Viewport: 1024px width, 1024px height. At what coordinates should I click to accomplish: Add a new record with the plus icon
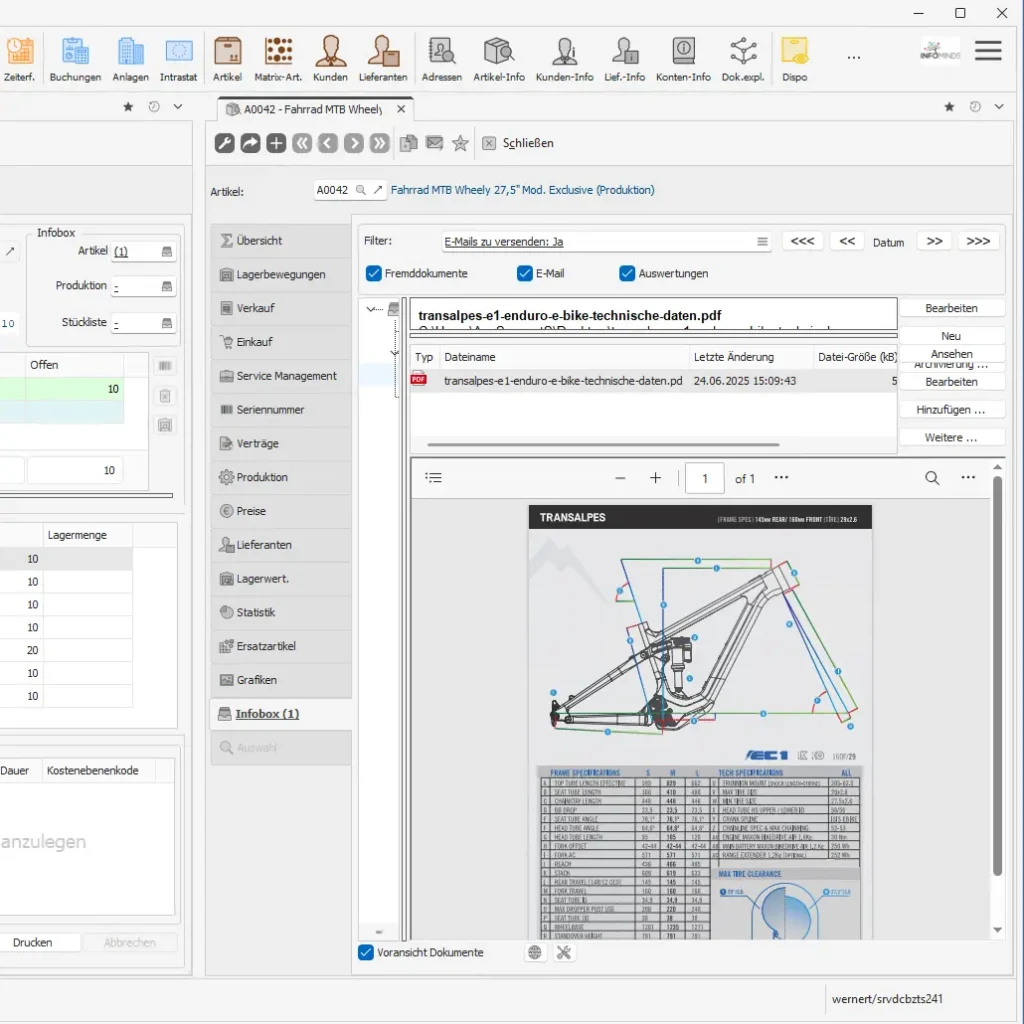point(276,143)
